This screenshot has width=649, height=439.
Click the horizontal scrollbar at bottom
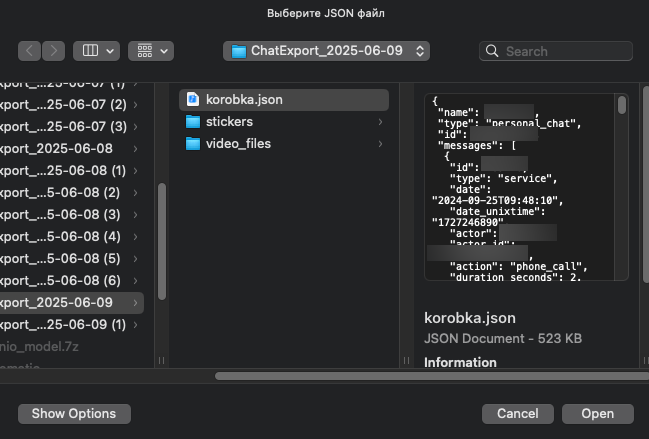(432, 376)
